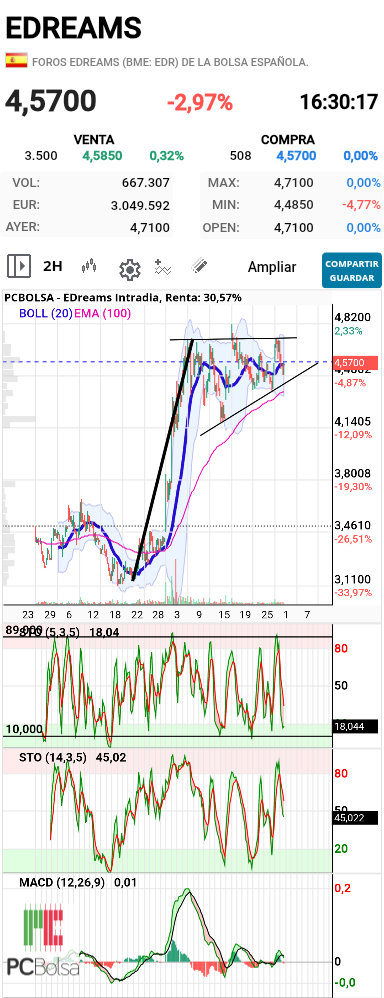The height and width of the screenshot is (998, 384).
Task: Click the Spanish flag icon
Action: pos(16,60)
